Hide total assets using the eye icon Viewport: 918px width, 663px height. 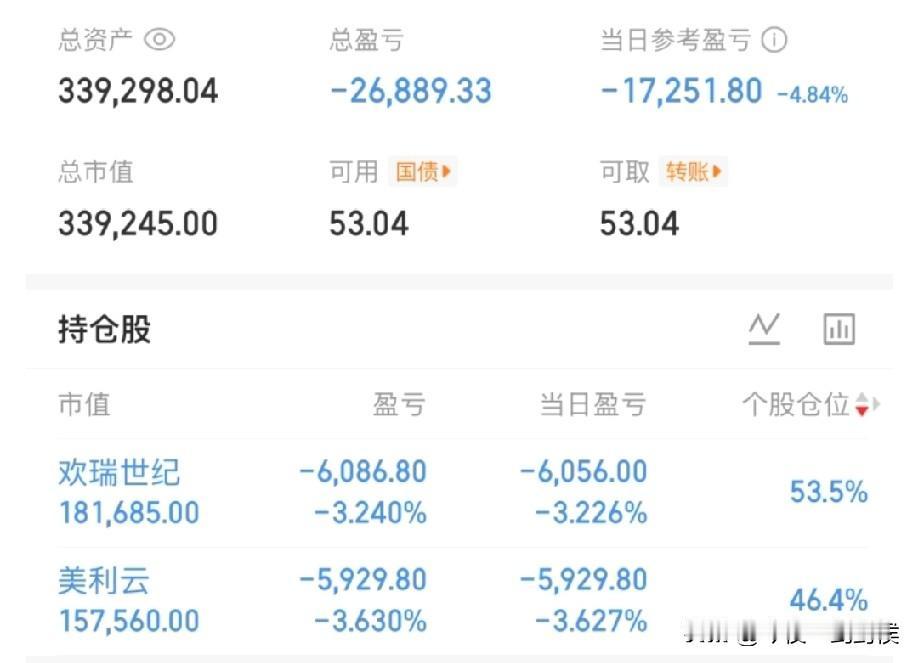(157, 40)
